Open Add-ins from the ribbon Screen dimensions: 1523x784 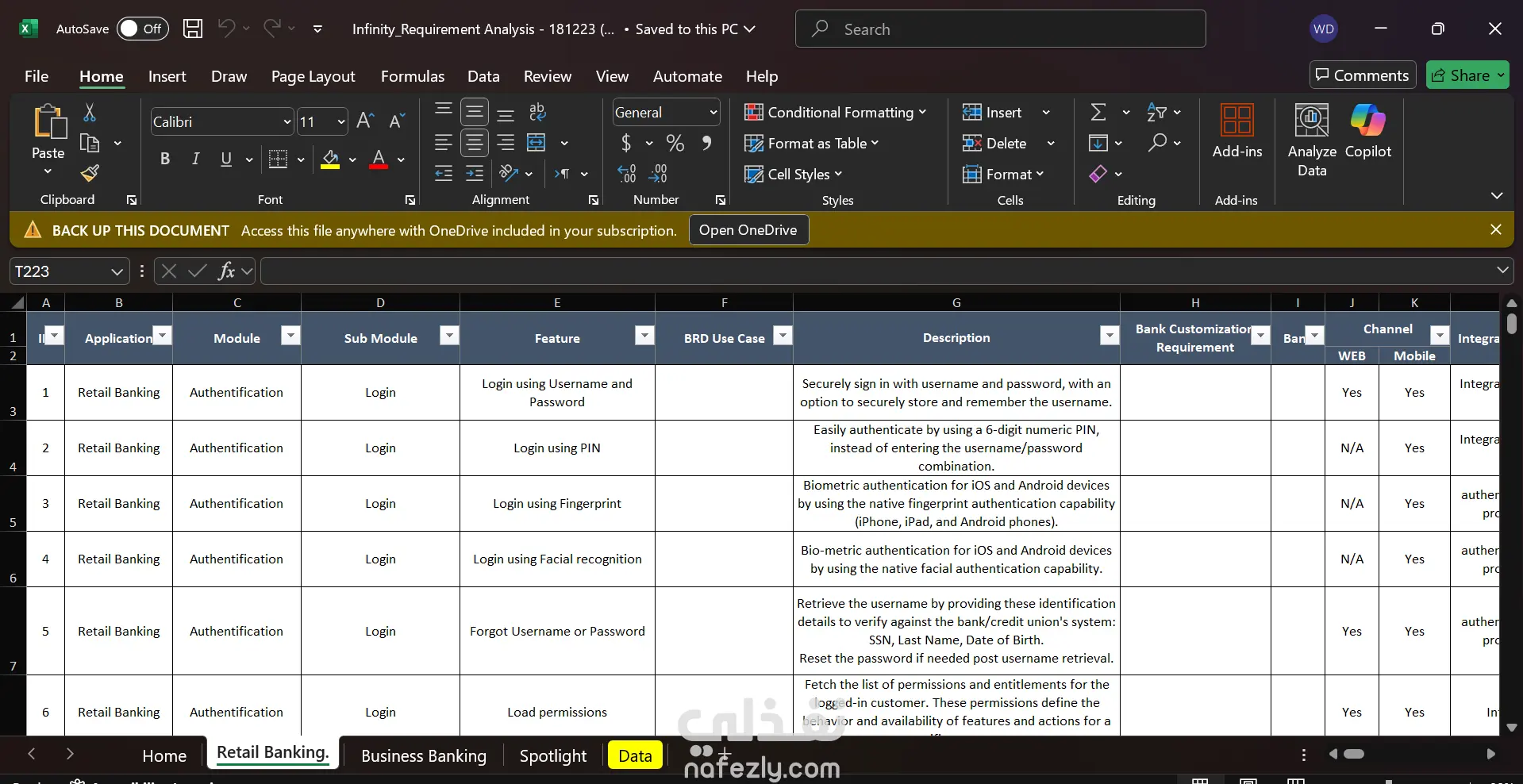tap(1237, 133)
